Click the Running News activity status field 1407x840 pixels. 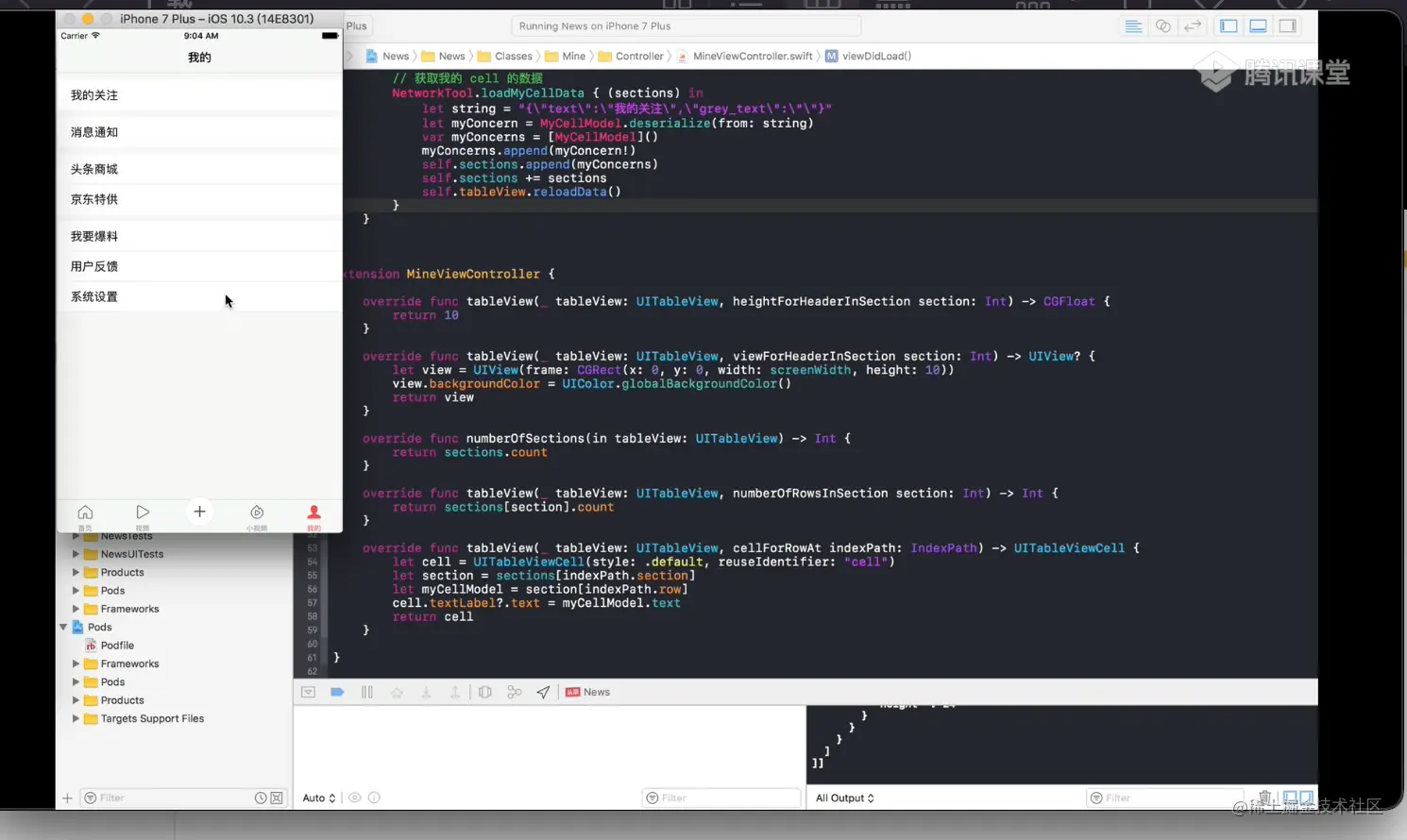click(687, 26)
